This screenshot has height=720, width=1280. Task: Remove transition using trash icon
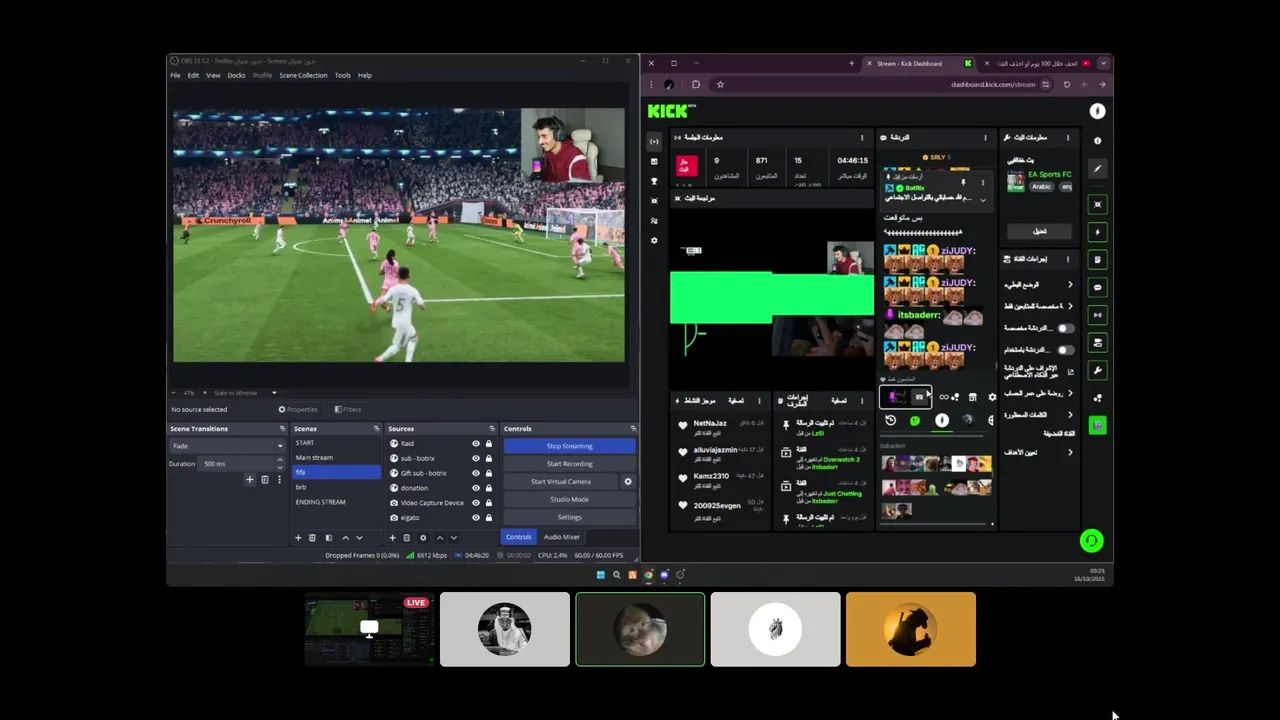click(x=264, y=480)
